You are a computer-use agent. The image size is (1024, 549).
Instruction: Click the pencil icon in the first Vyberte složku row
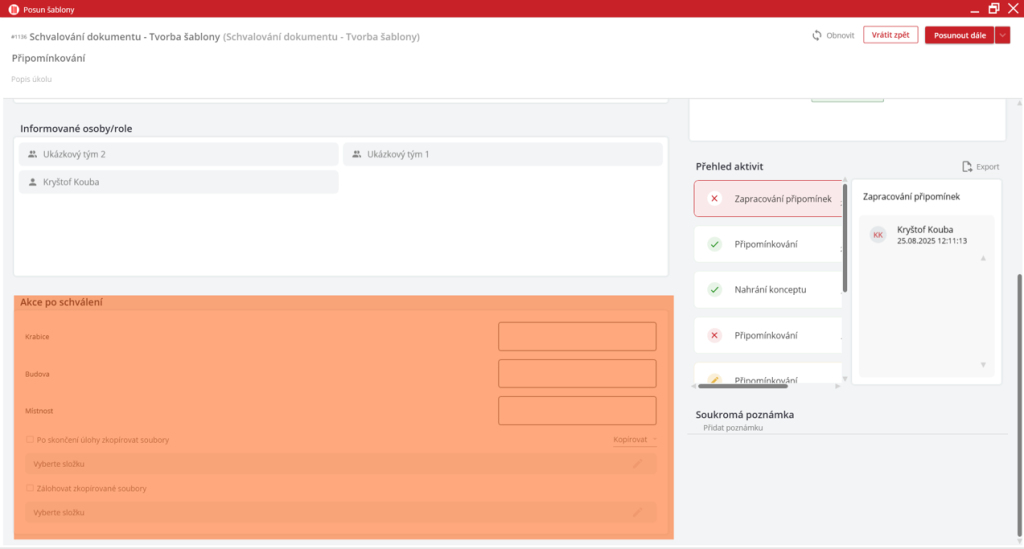(x=637, y=464)
